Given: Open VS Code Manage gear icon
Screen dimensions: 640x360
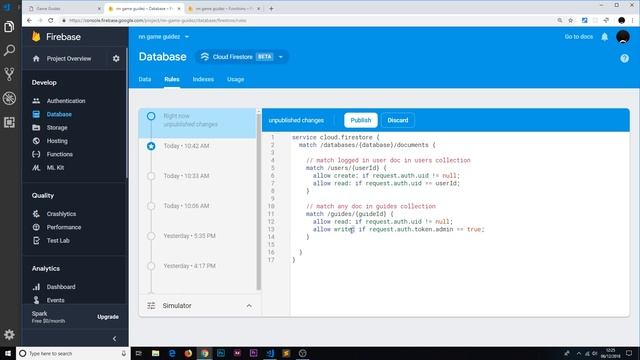Looking at the screenshot, I should 9,335.
